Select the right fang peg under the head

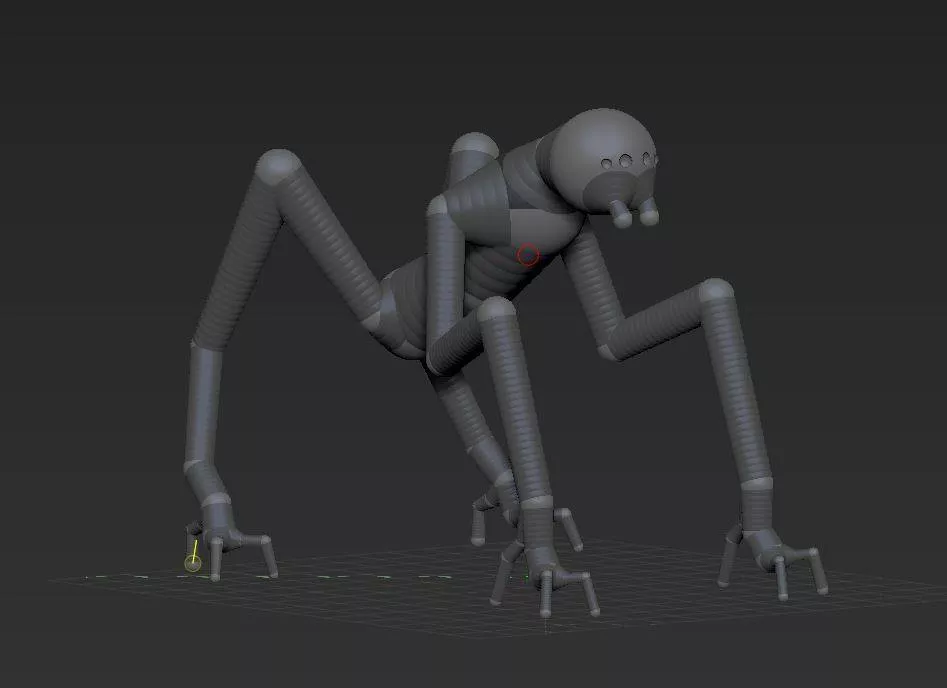coord(649,213)
